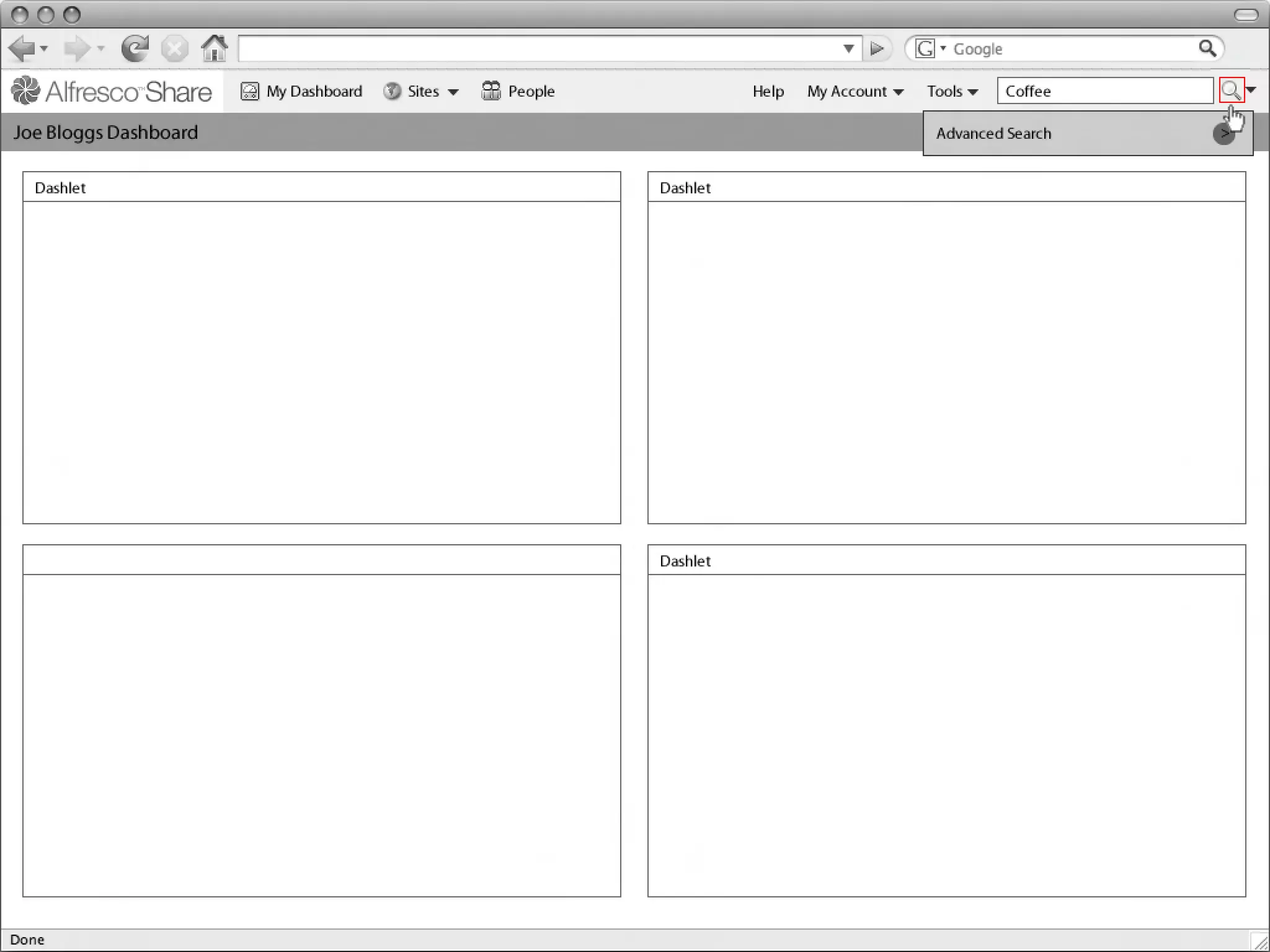The width and height of the screenshot is (1270, 952).
Task: Select Advanced Search from the menu
Action: 993,133
